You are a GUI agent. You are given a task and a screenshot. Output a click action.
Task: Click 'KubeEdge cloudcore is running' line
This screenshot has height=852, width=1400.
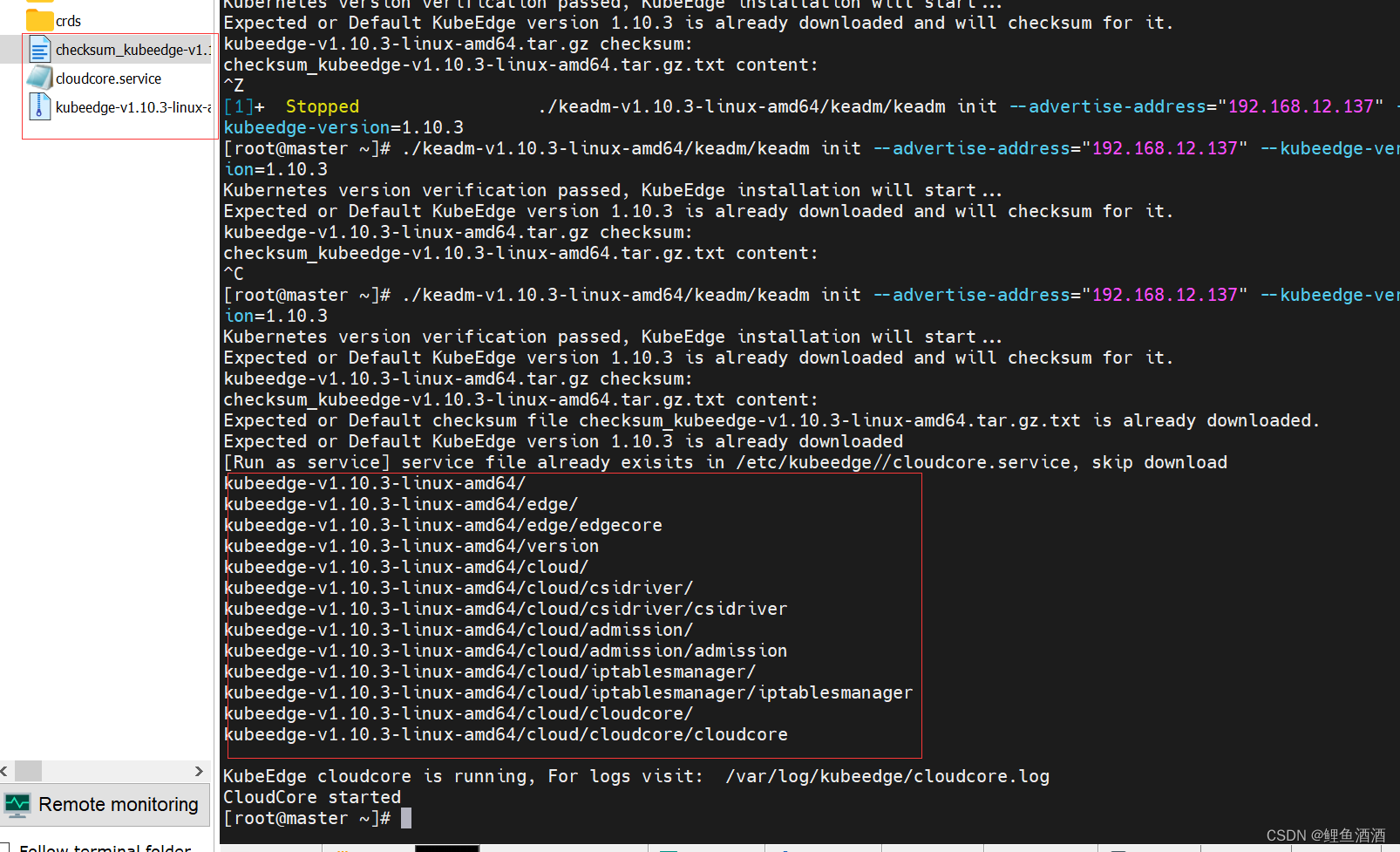[636, 776]
